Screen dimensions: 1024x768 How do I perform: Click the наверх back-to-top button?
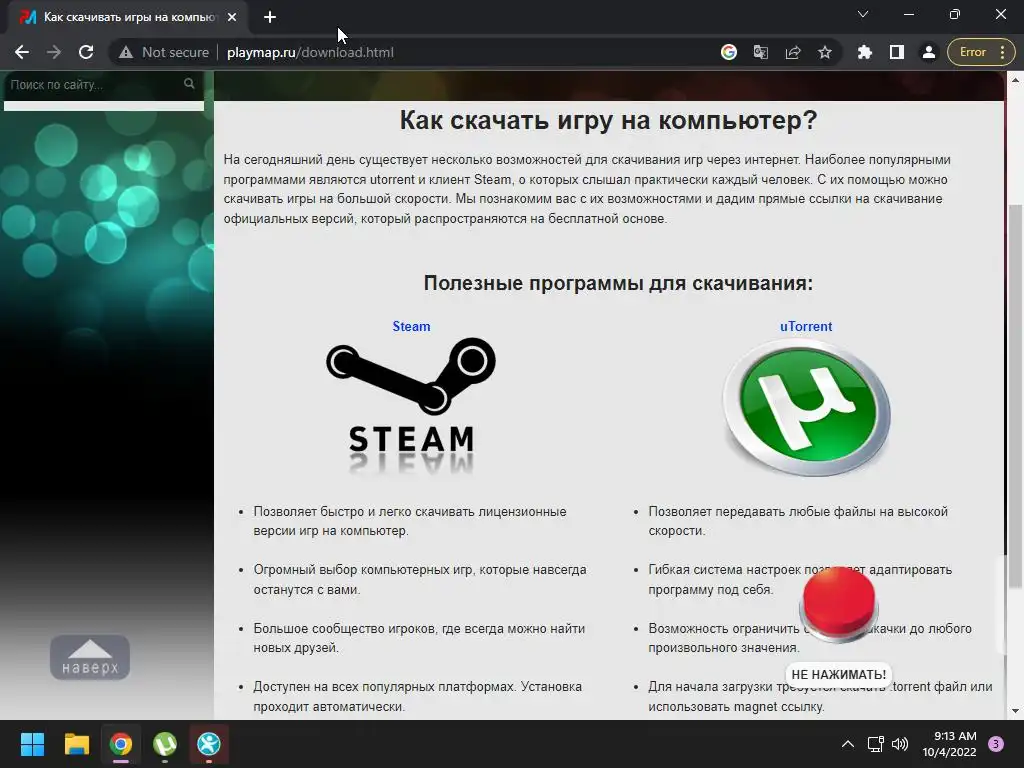(x=90, y=658)
